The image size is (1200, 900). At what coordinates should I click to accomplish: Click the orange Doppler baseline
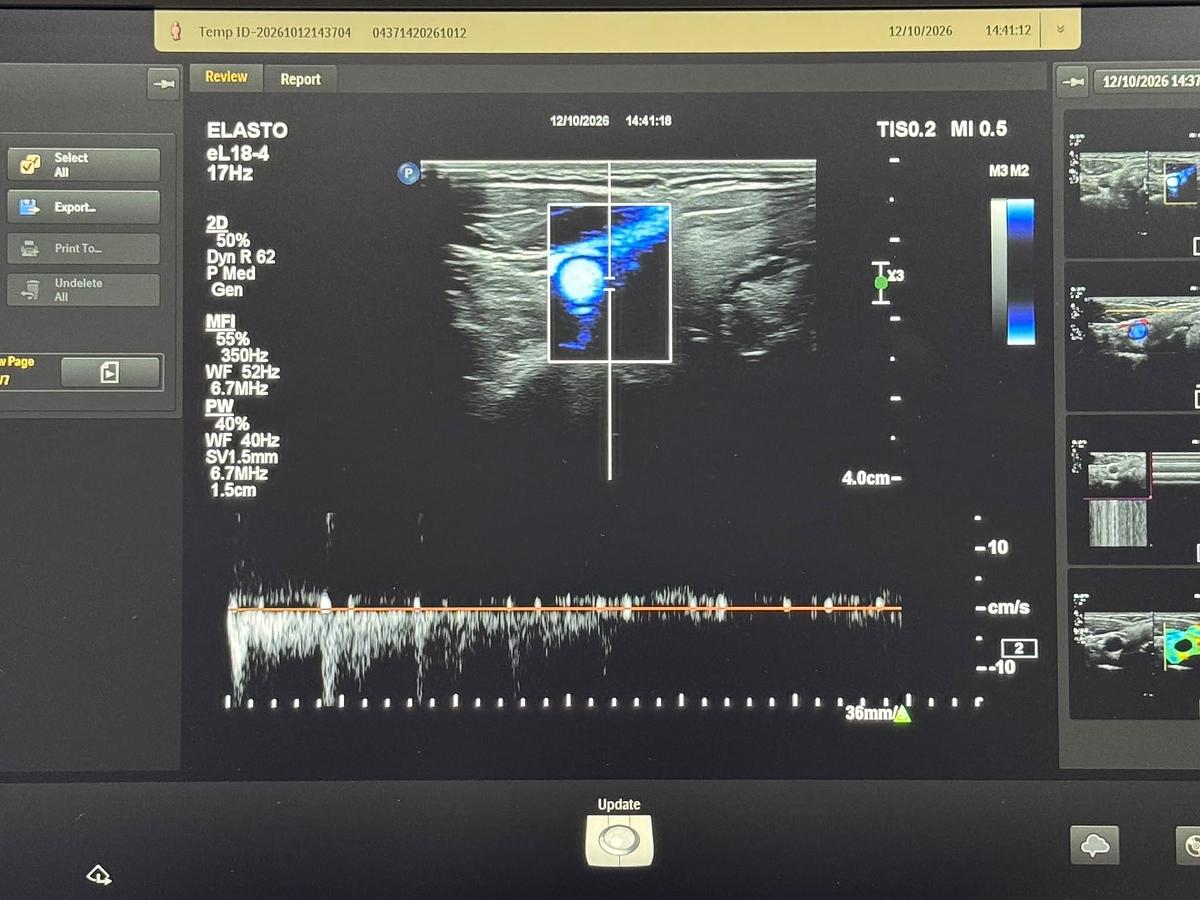(x=565, y=608)
